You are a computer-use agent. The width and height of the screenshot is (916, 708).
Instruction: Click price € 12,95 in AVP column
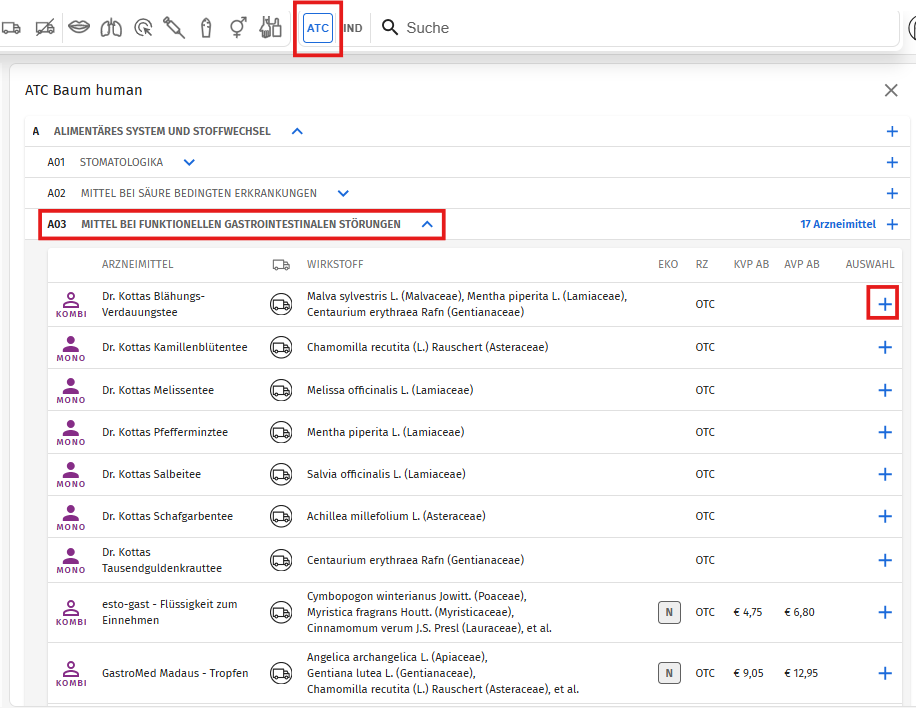coord(801,674)
